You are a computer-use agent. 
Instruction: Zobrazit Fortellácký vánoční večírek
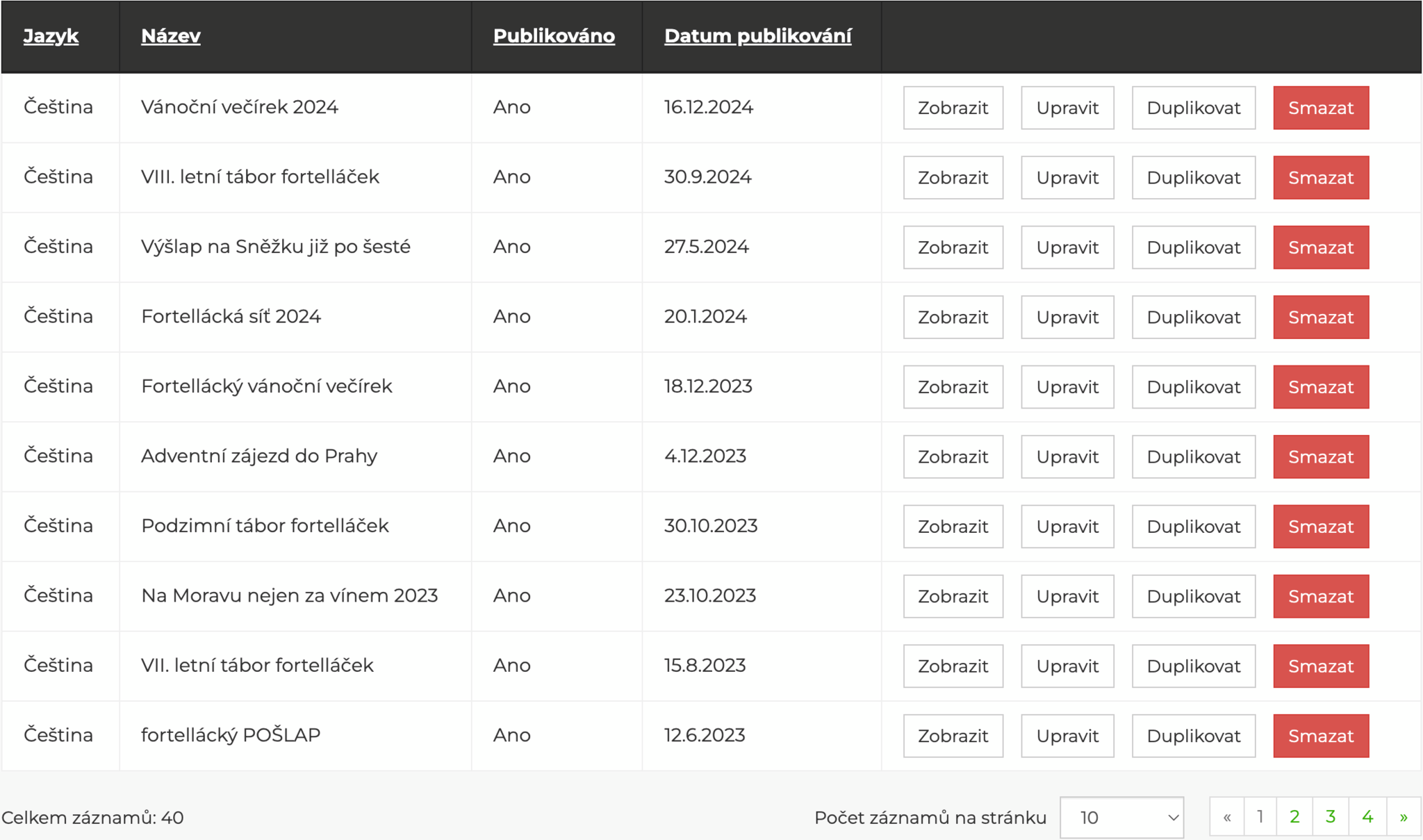[x=953, y=387]
